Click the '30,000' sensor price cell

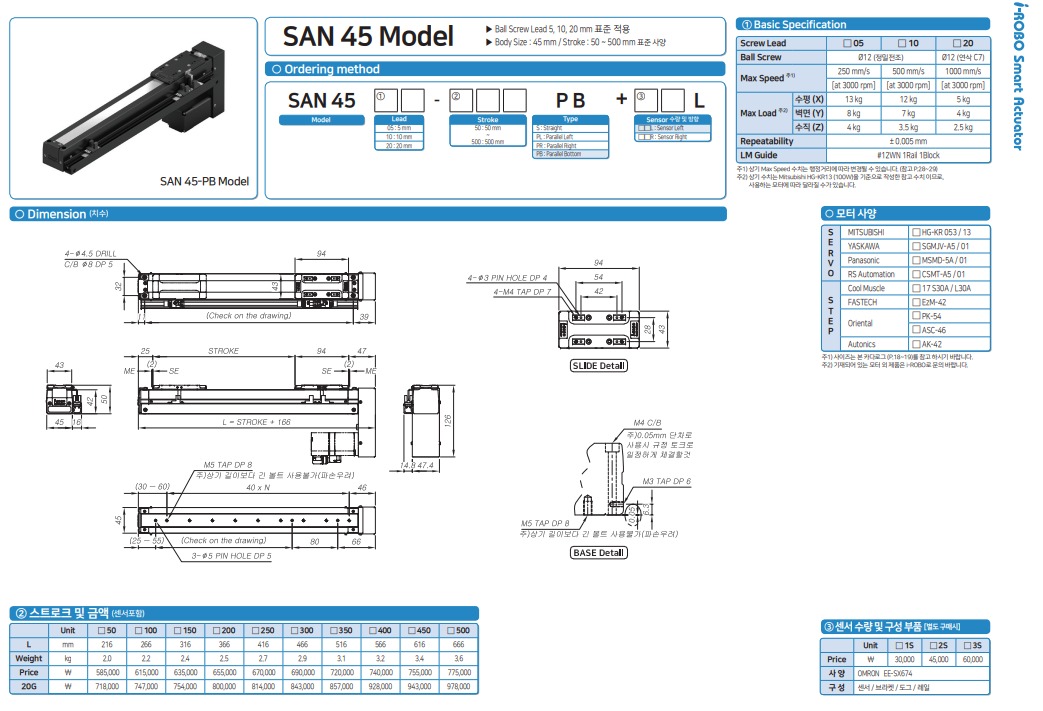[x=904, y=660]
